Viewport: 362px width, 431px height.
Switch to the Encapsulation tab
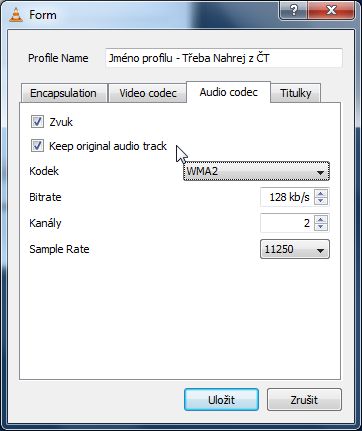click(x=63, y=93)
